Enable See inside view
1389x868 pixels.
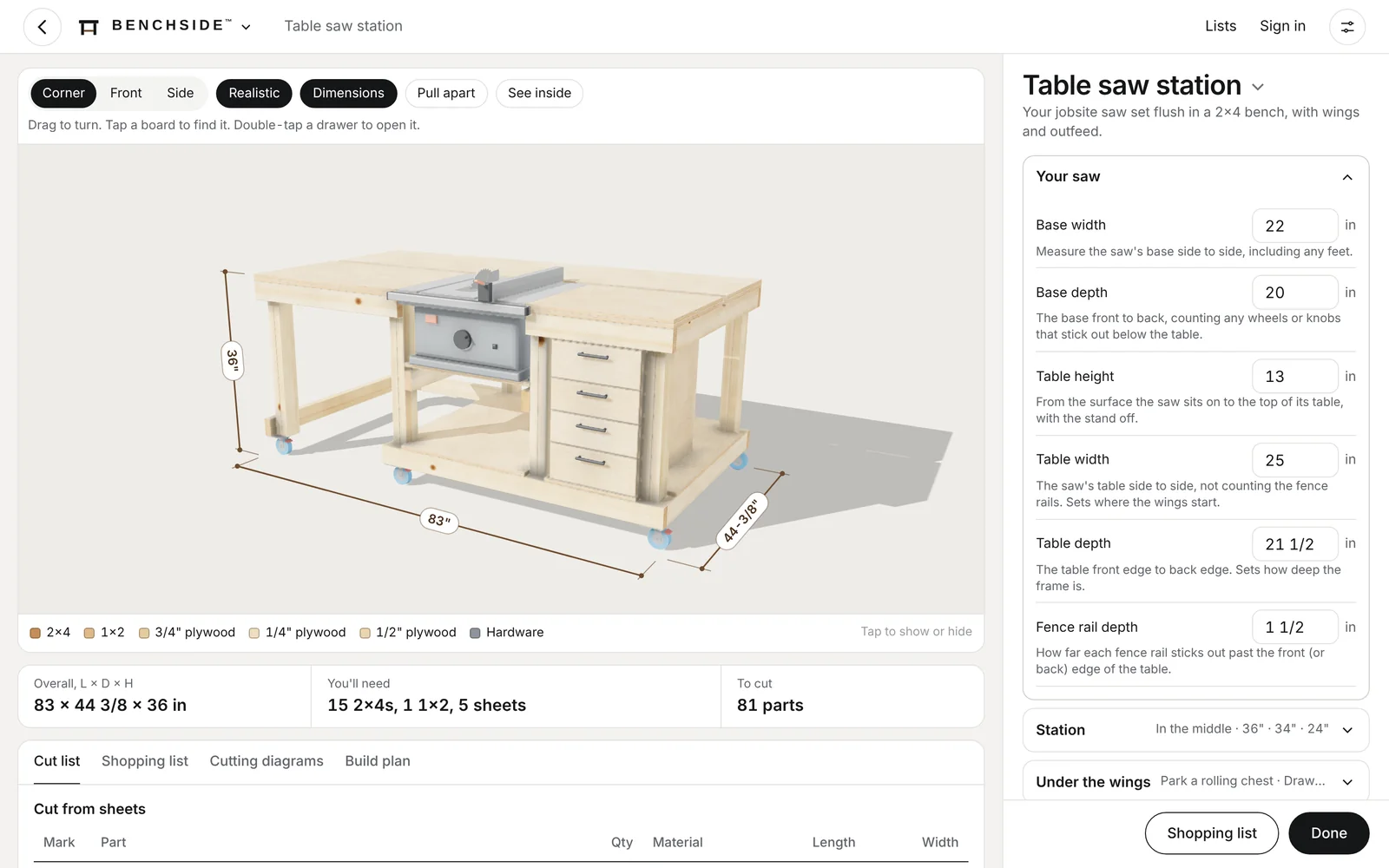tap(539, 93)
